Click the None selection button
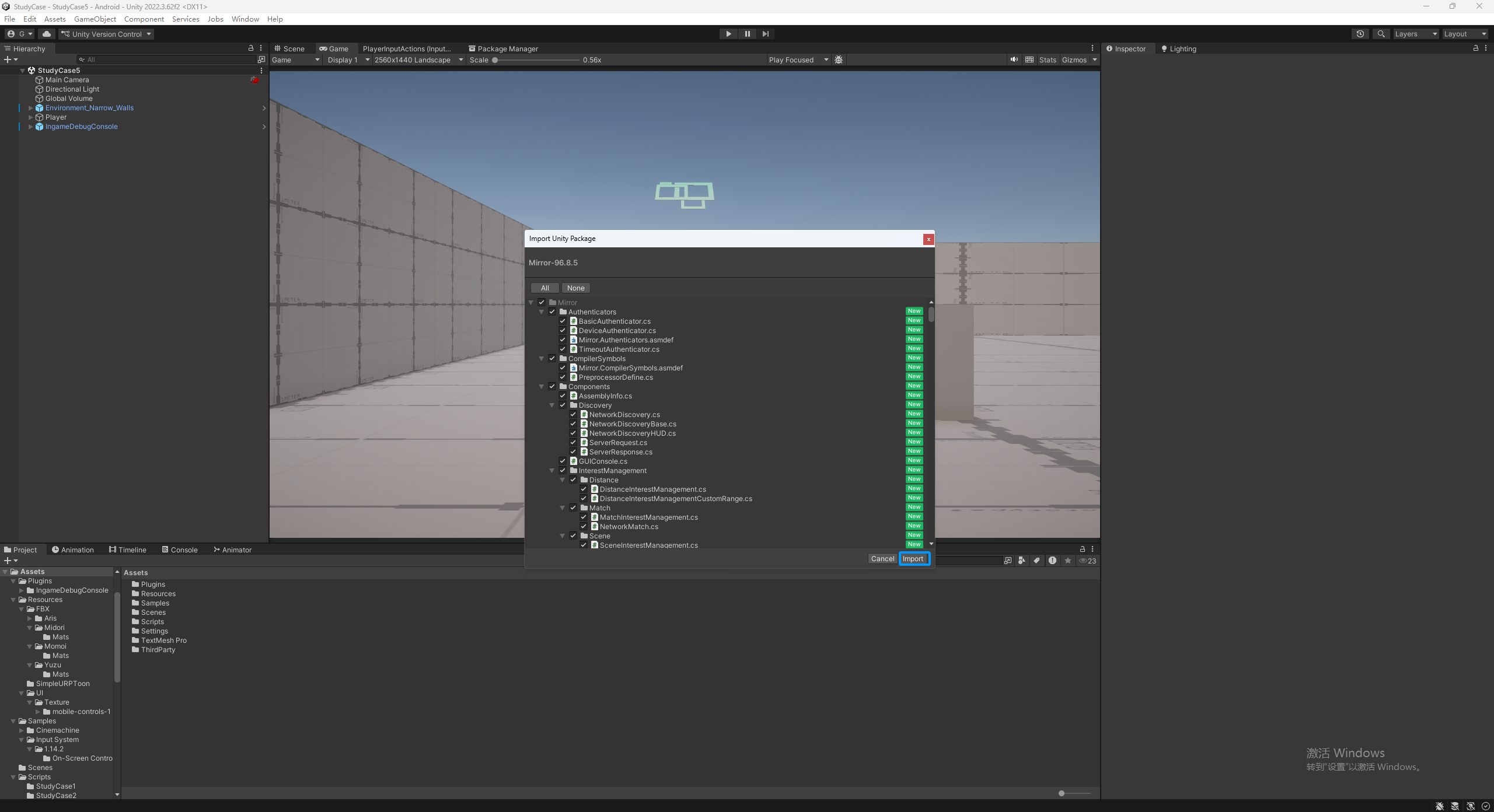The image size is (1494, 812). click(575, 288)
